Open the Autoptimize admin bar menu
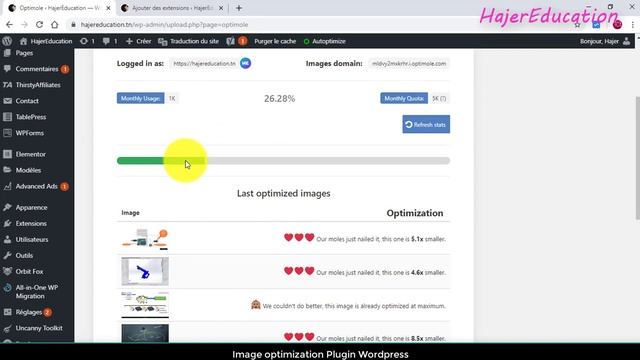The width and height of the screenshot is (640, 360). coord(325,41)
